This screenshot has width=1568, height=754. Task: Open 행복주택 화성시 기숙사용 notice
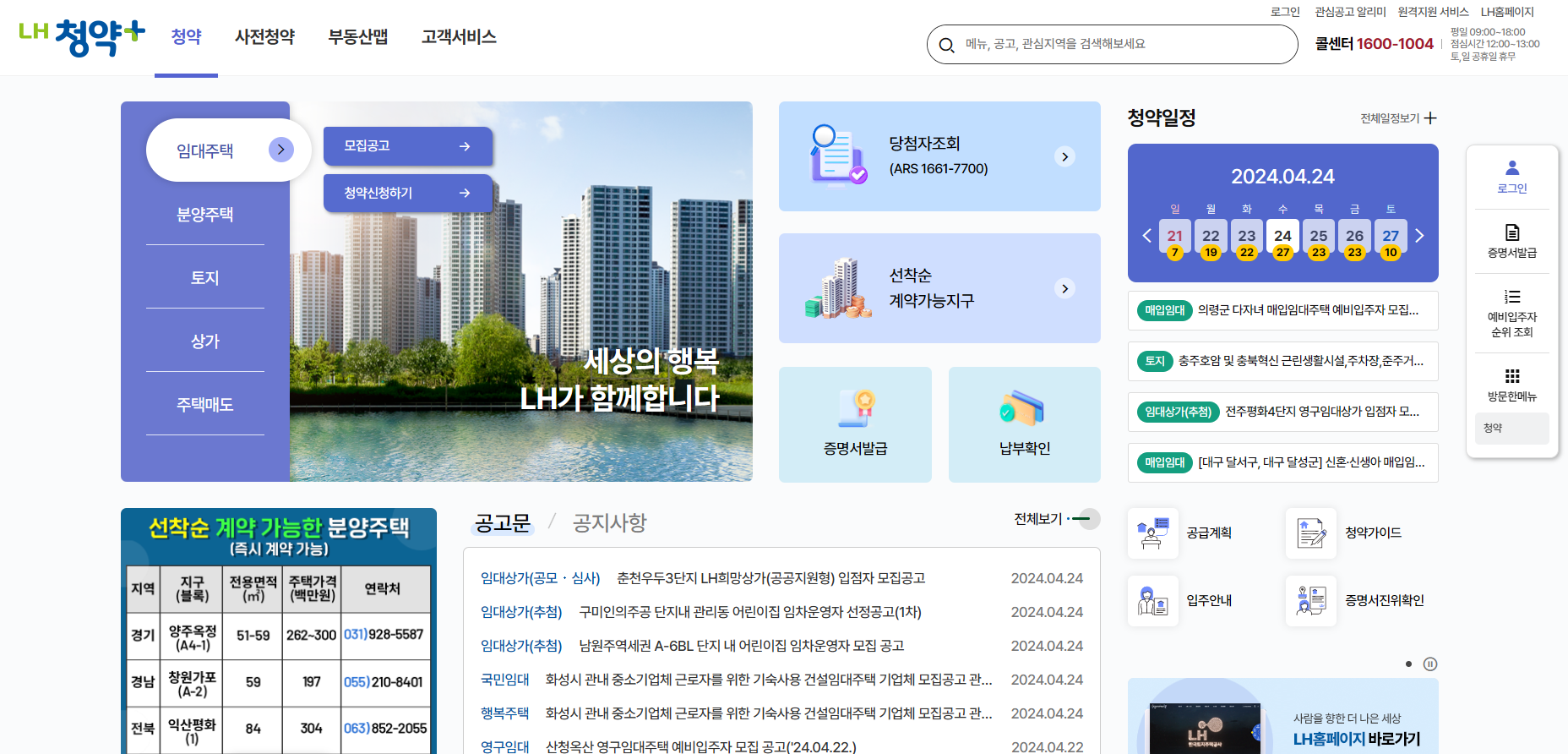click(769, 713)
